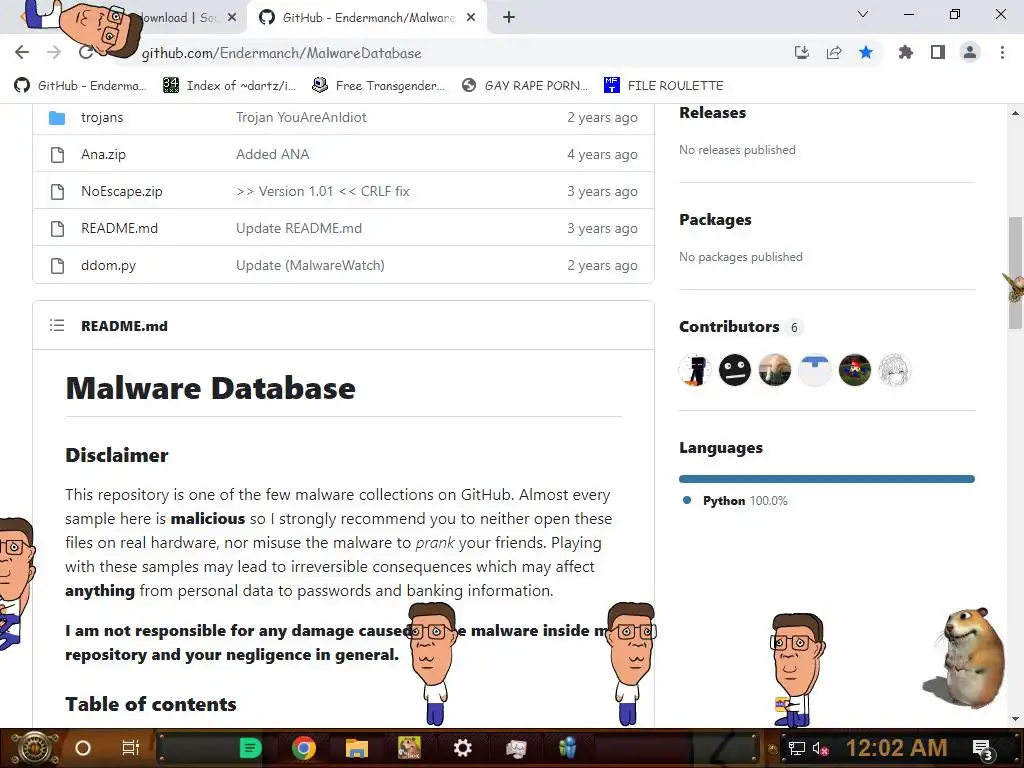Open the Releases heading link

(x=712, y=113)
